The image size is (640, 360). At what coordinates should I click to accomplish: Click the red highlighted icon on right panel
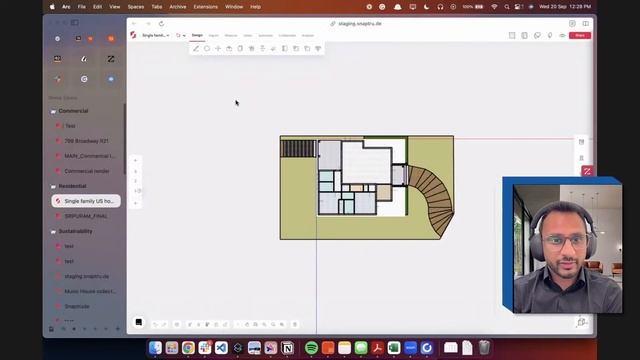[587, 171]
